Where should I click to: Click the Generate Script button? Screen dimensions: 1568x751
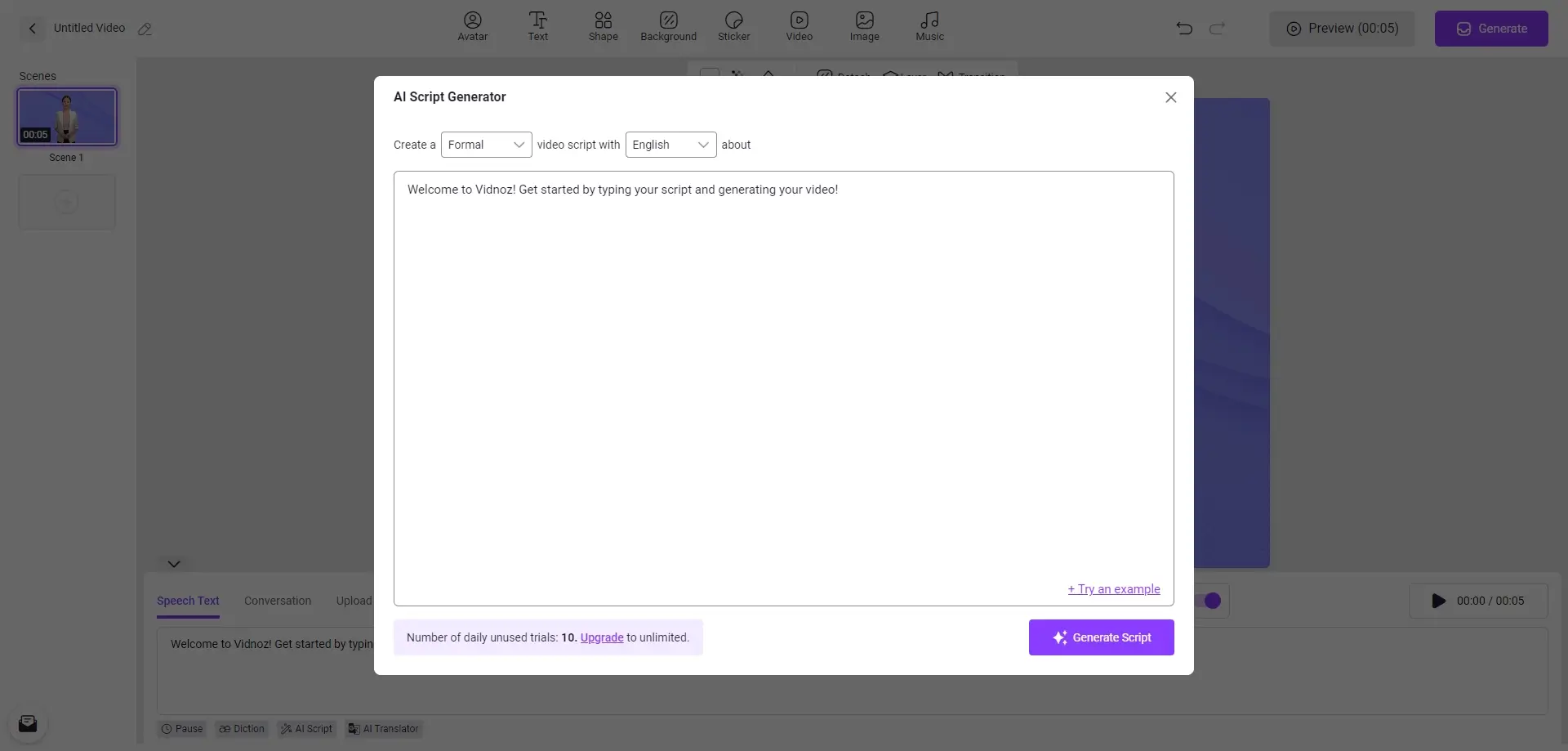point(1101,637)
